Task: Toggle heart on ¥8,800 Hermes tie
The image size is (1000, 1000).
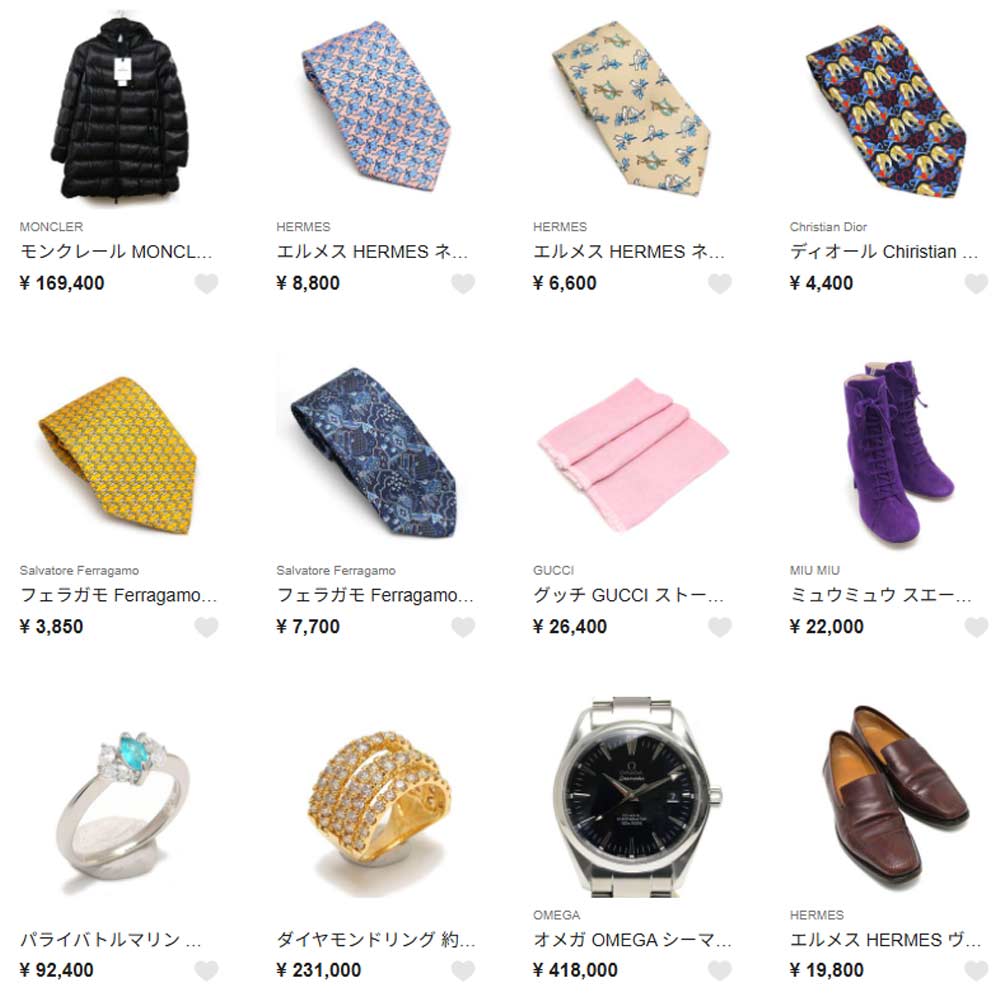Action: (463, 283)
